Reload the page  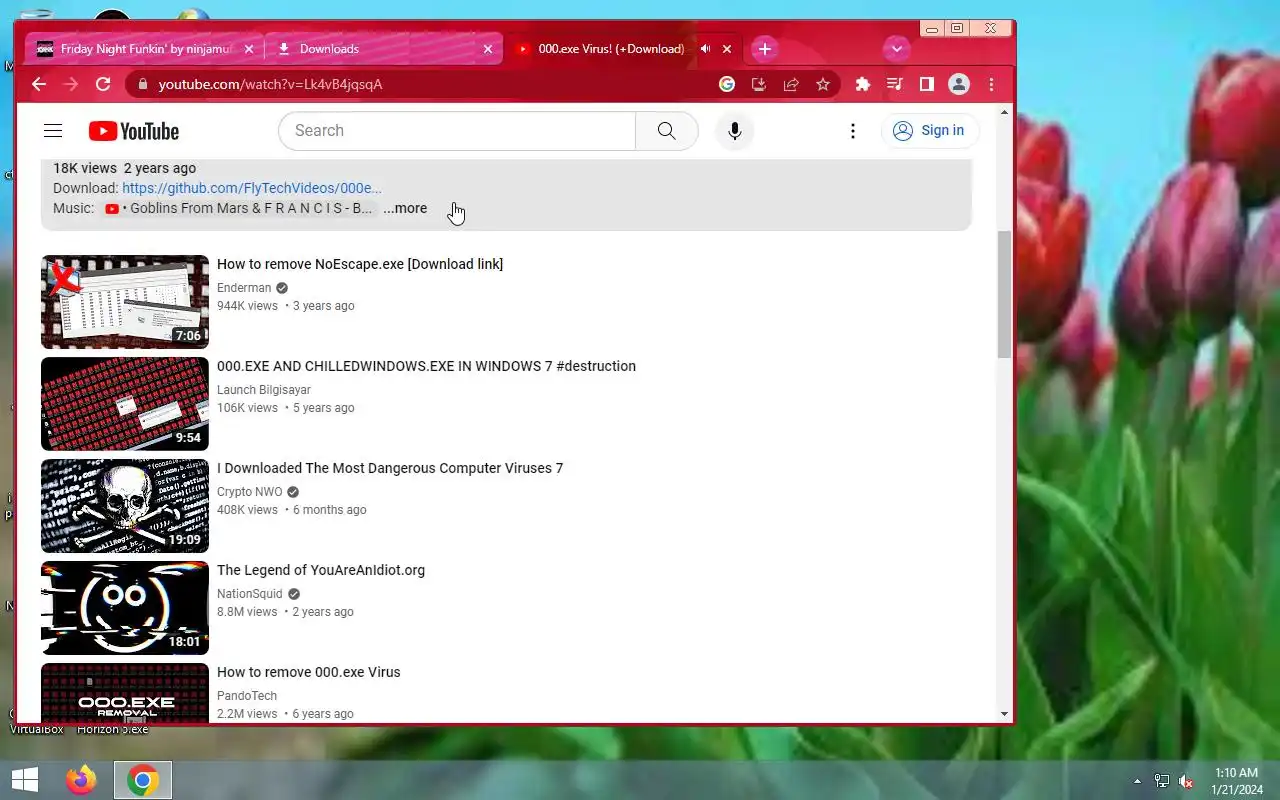(x=103, y=84)
